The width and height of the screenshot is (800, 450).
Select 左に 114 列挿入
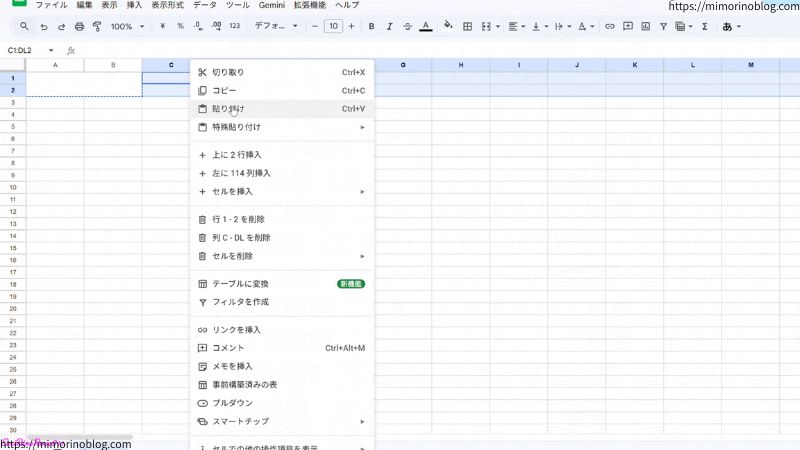point(282,173)
